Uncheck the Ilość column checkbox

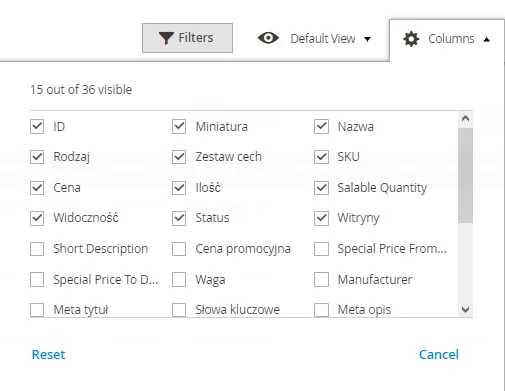point(179,188)
